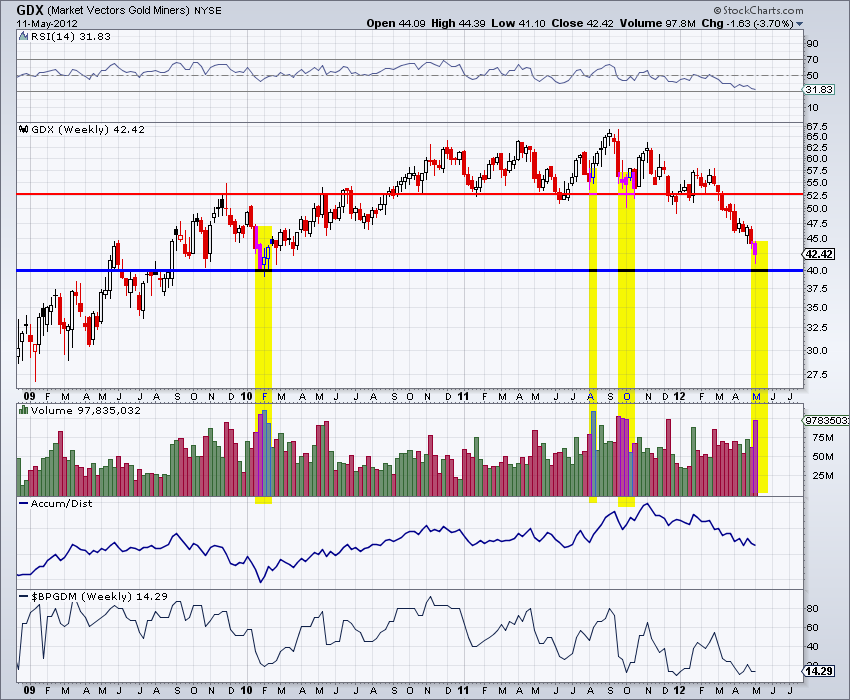The height and width of the screenshot is (700, 850).
Task: Click the 70 label on the RSI axis
Action: [813, 60]
